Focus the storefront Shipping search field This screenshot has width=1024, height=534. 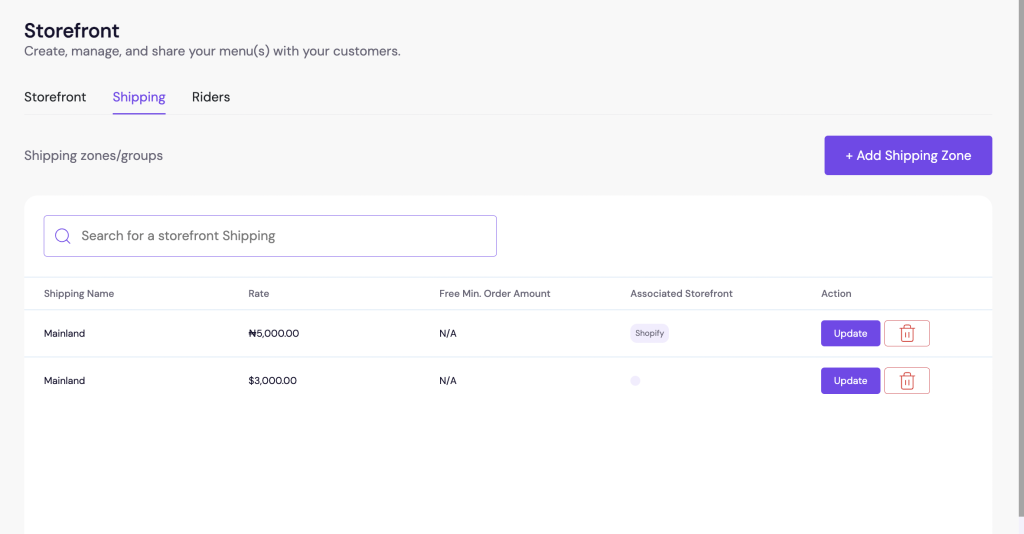click(280, 236)
